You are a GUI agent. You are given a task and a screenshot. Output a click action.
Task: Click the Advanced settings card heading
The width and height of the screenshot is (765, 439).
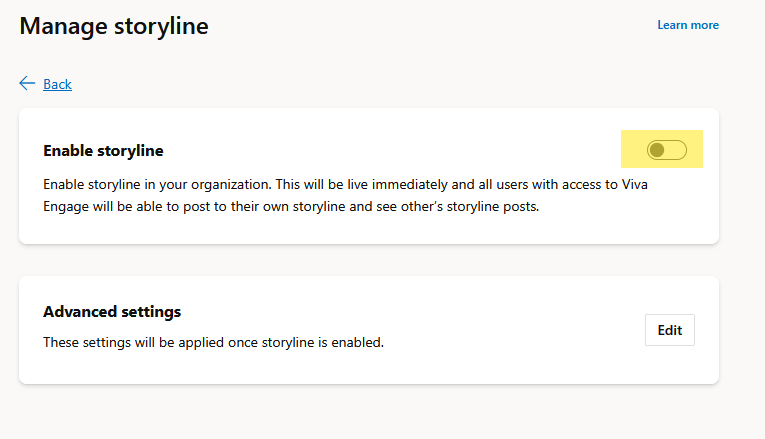click(112, 312)
